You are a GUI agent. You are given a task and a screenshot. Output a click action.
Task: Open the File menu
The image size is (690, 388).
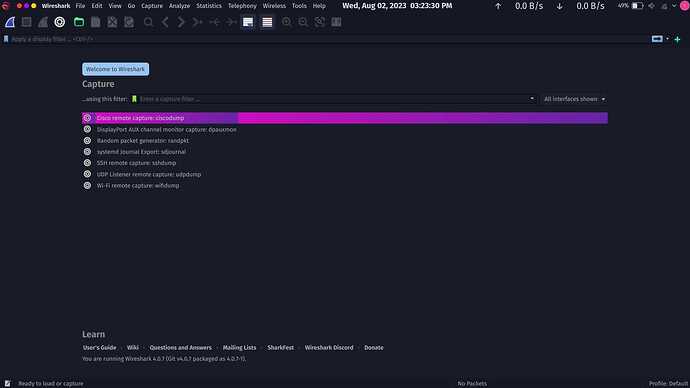(x=80, y=6)
